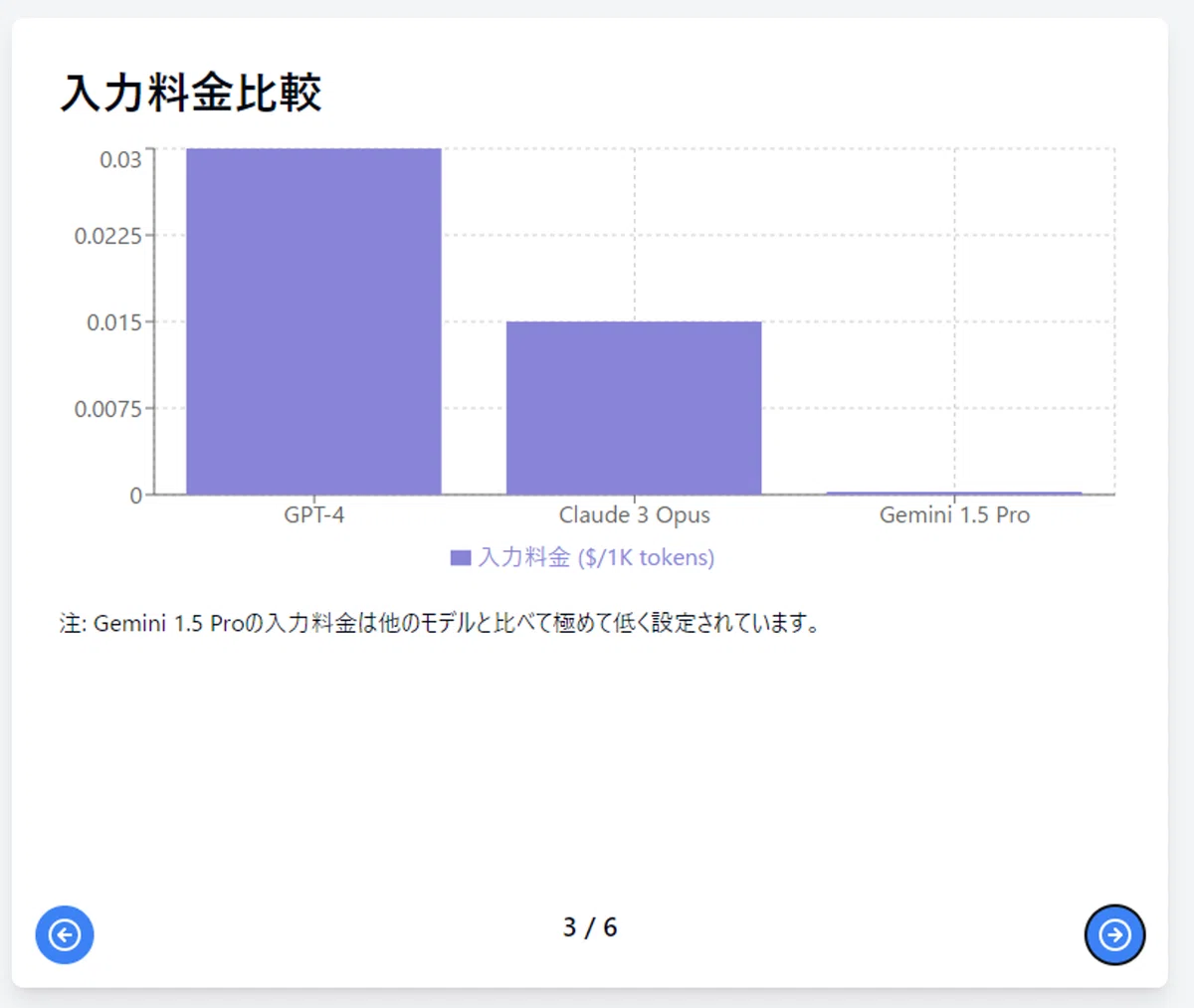Click the GPT-4 bar in the chart
Image resolution: width=1194 pixels, height=1008 pixels.
313,321
